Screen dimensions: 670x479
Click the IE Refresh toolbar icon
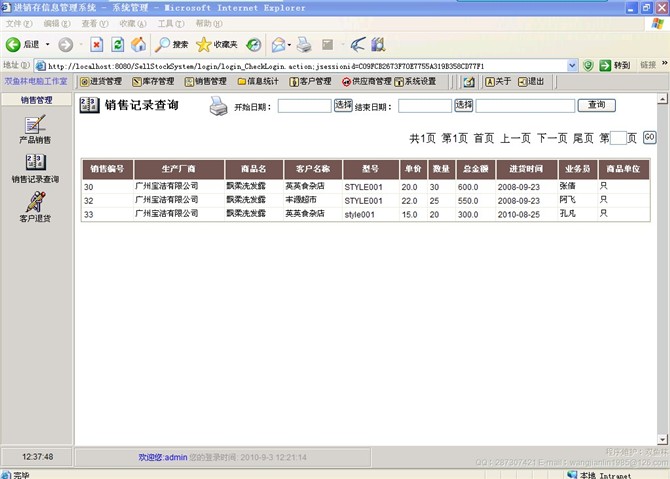[117, 44]
